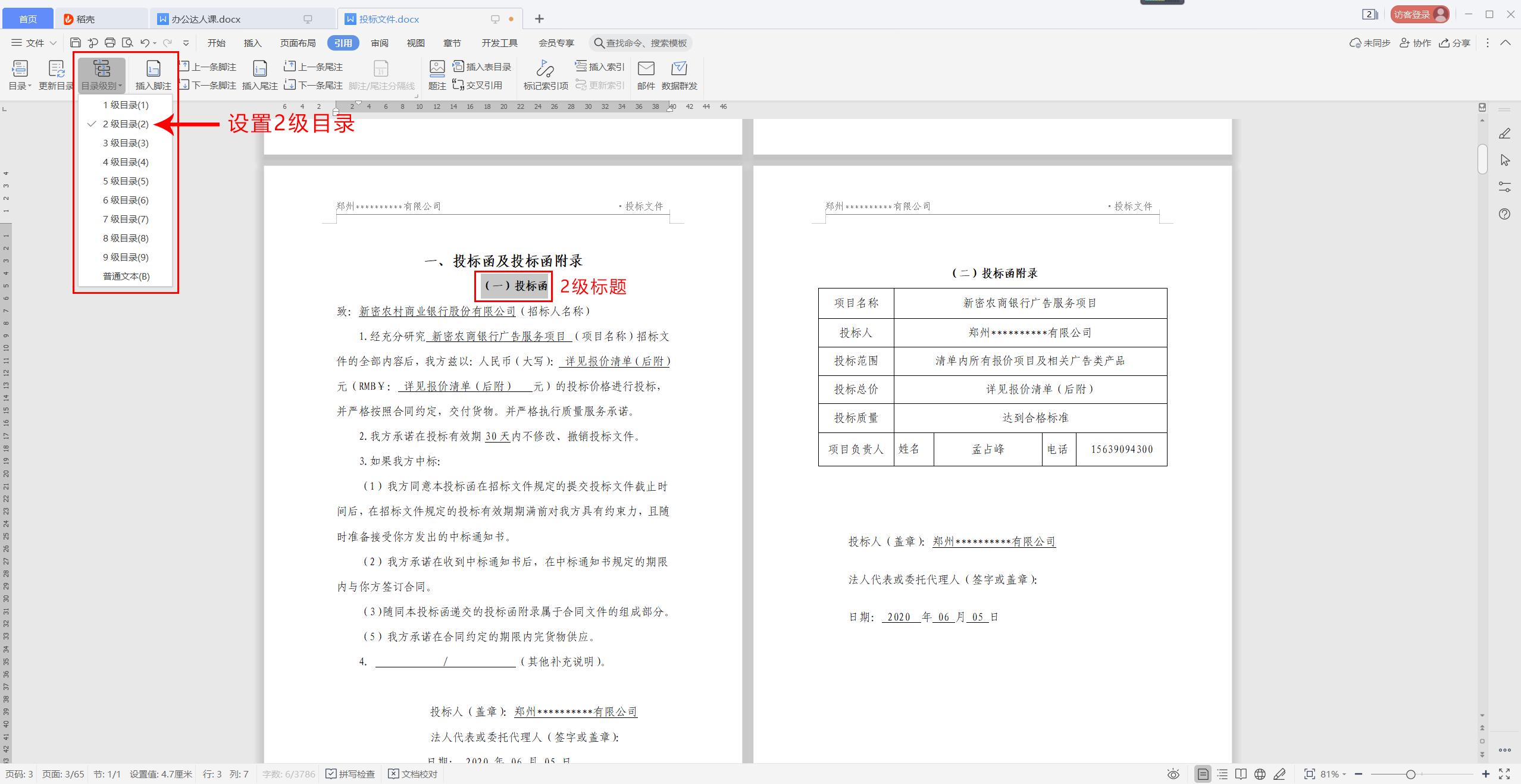
Task: Click the save icon in quick access toolbar
Action: [x=76, y=43]
